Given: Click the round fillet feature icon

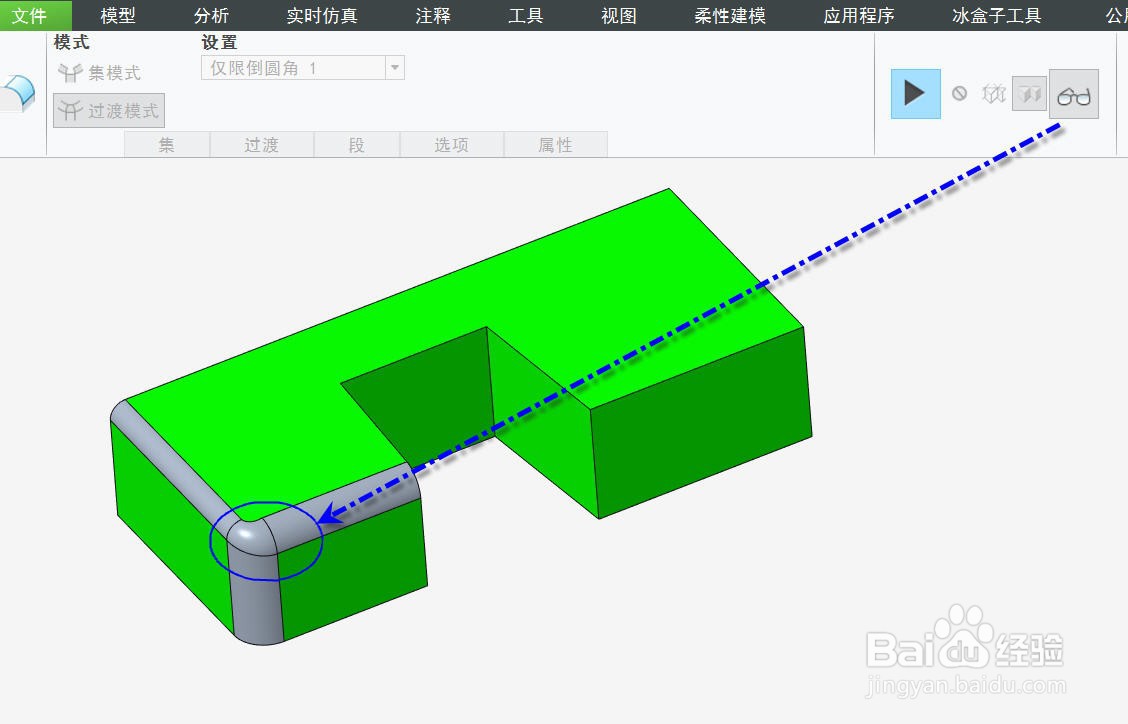Looking at the screenshot, I should point(19,94).
